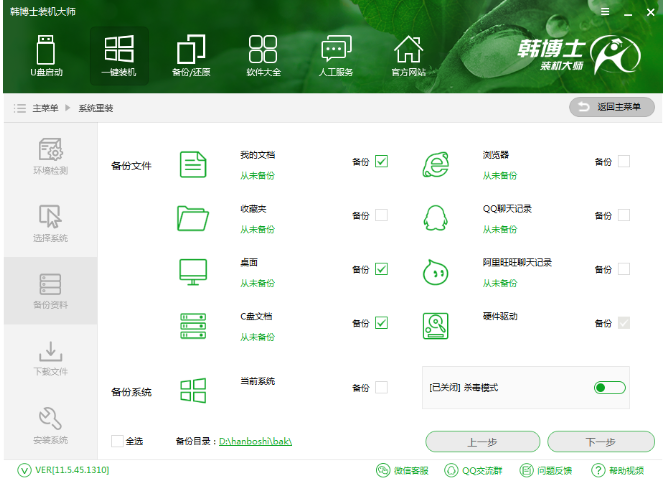Image resolution: width=663 pixels, height=485 pixels.
Task: Open backup directory path link
Action: [255, 441]
